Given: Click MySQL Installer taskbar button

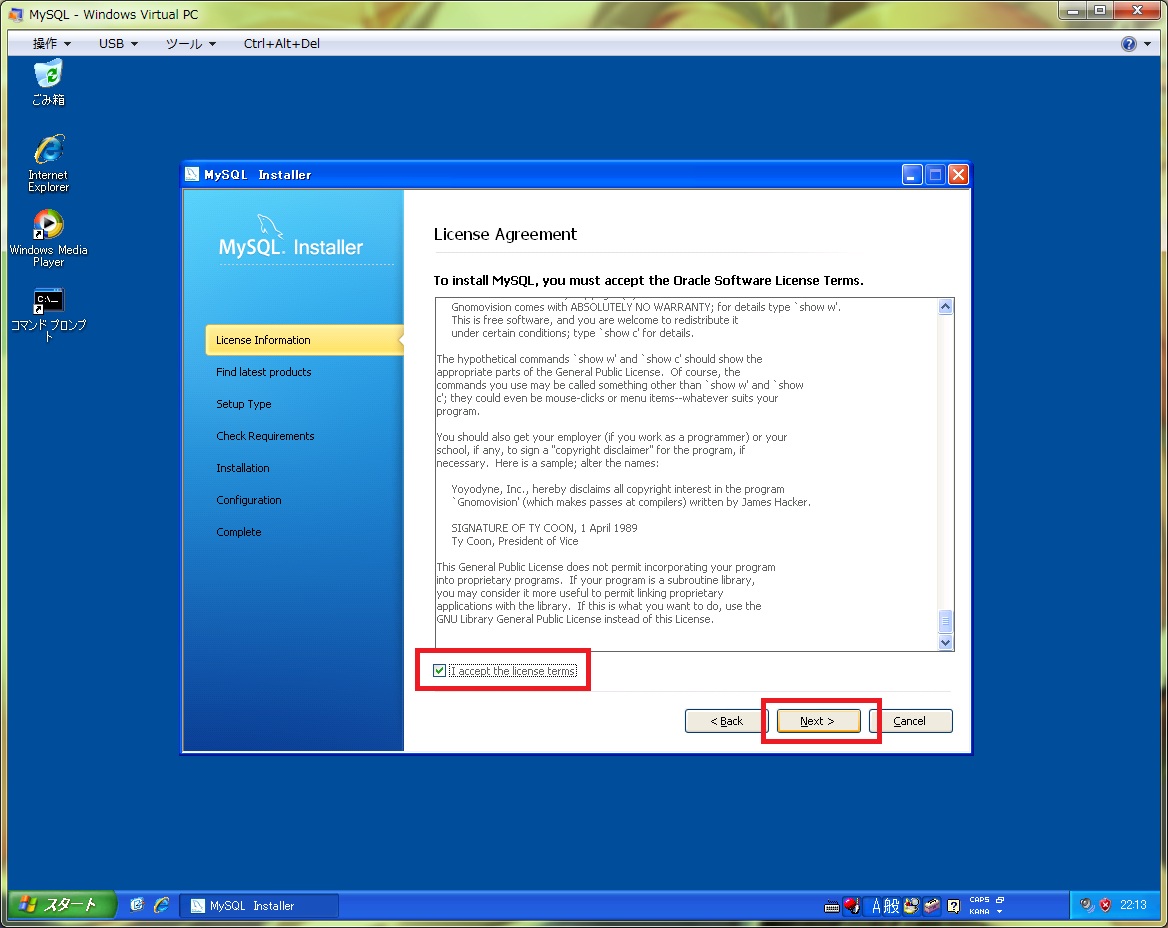Looking at the screenshot, I should (x=258, y=906).
